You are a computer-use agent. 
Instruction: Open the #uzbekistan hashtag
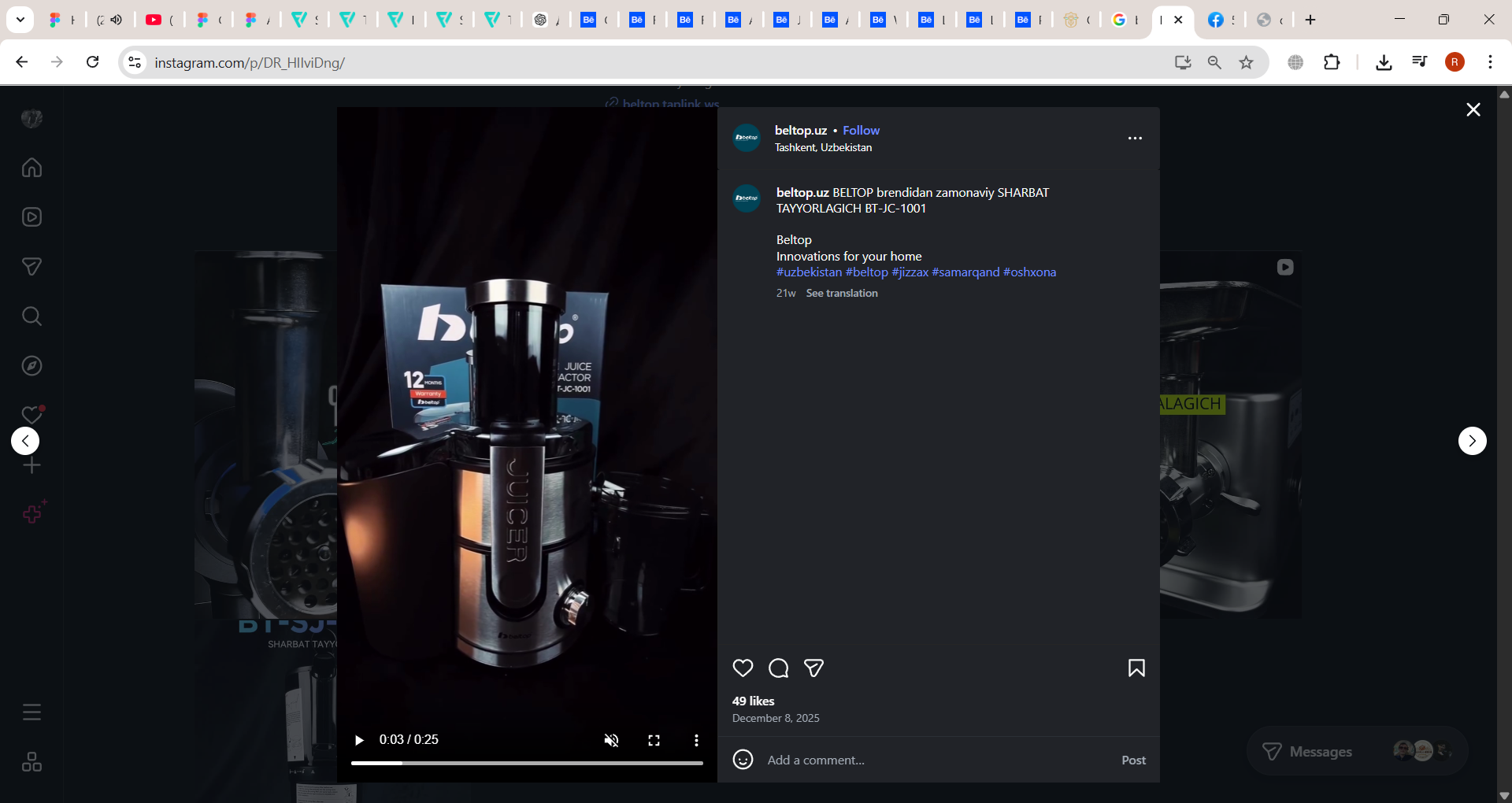[x=809, y=272]
